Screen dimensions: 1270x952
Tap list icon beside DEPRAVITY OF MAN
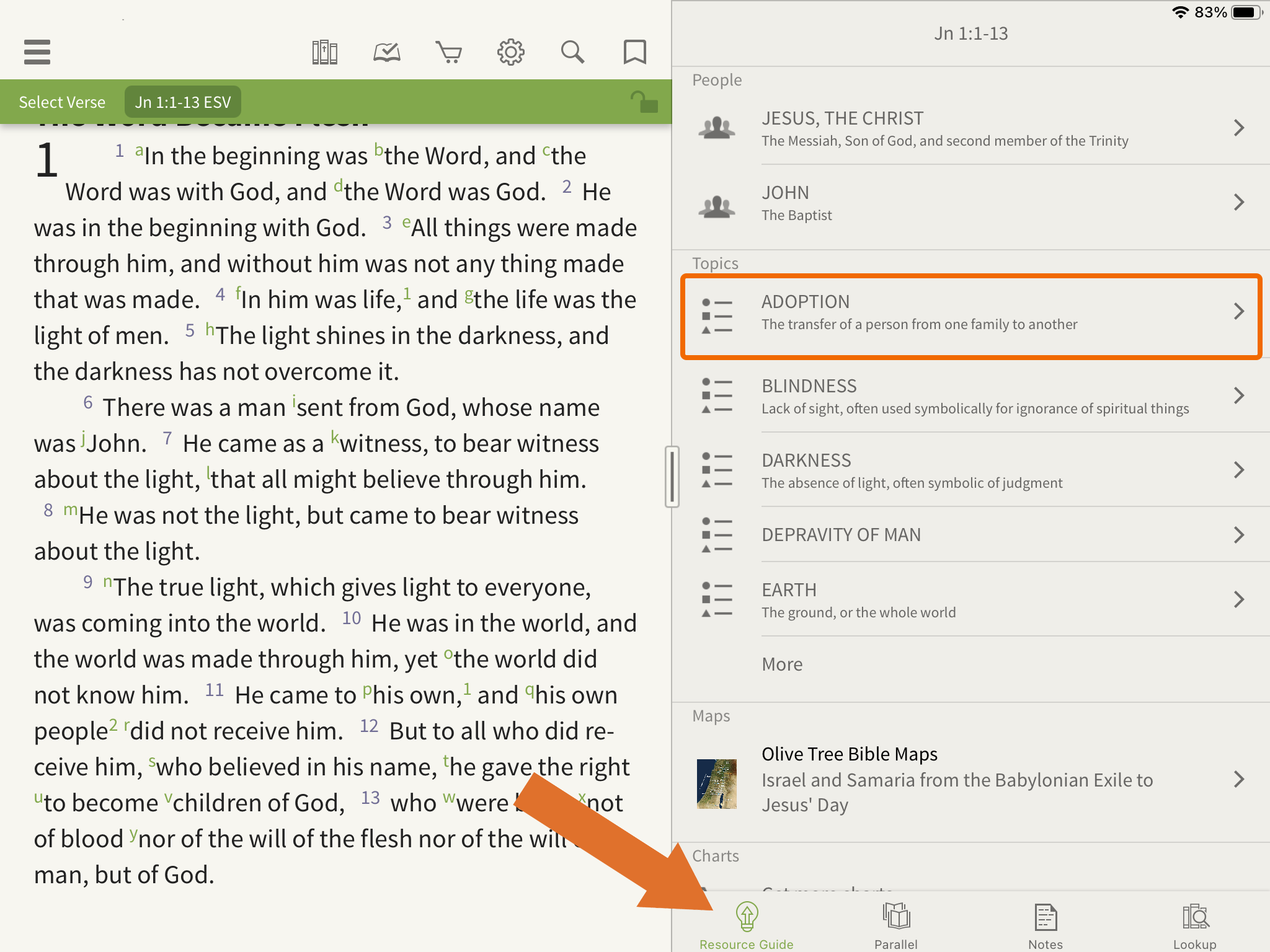tap(717, 535)
